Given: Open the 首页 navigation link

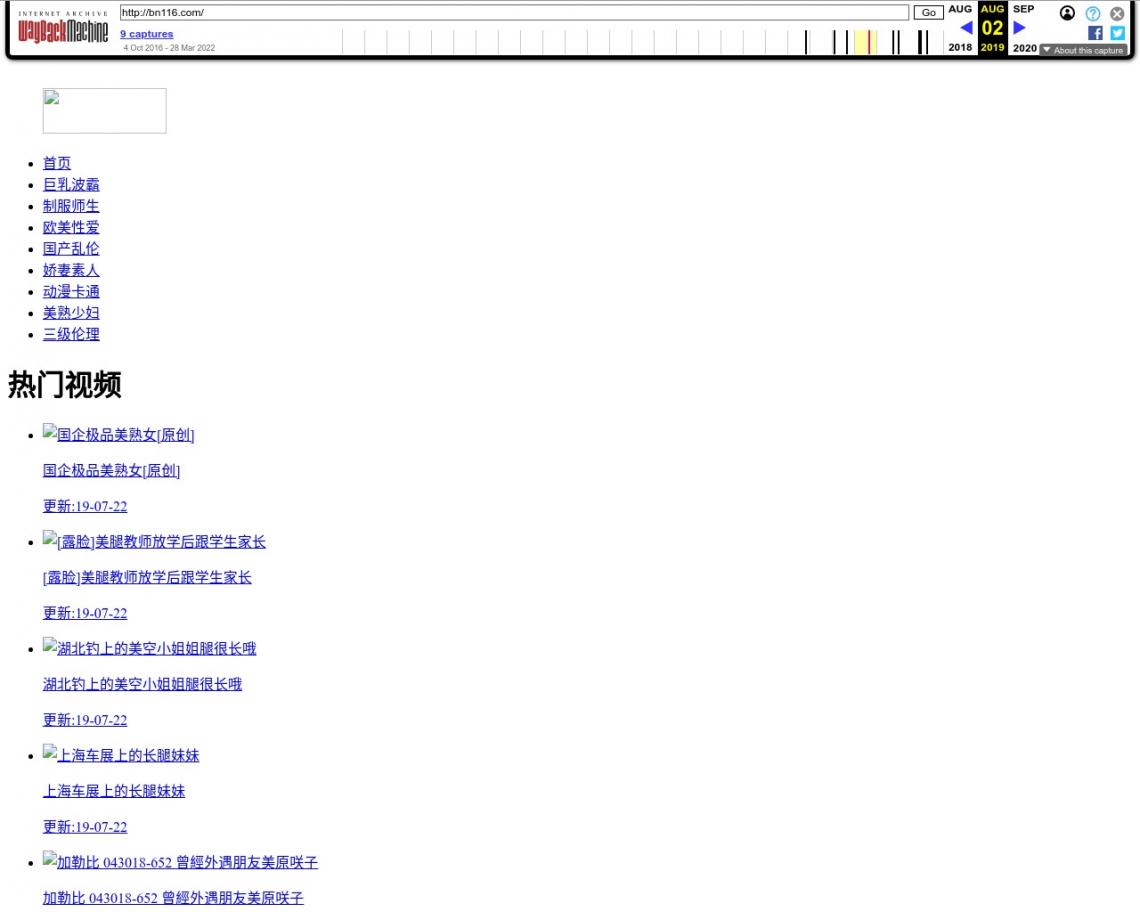Looking at the screenshot, I should click(x=57, y=163).
